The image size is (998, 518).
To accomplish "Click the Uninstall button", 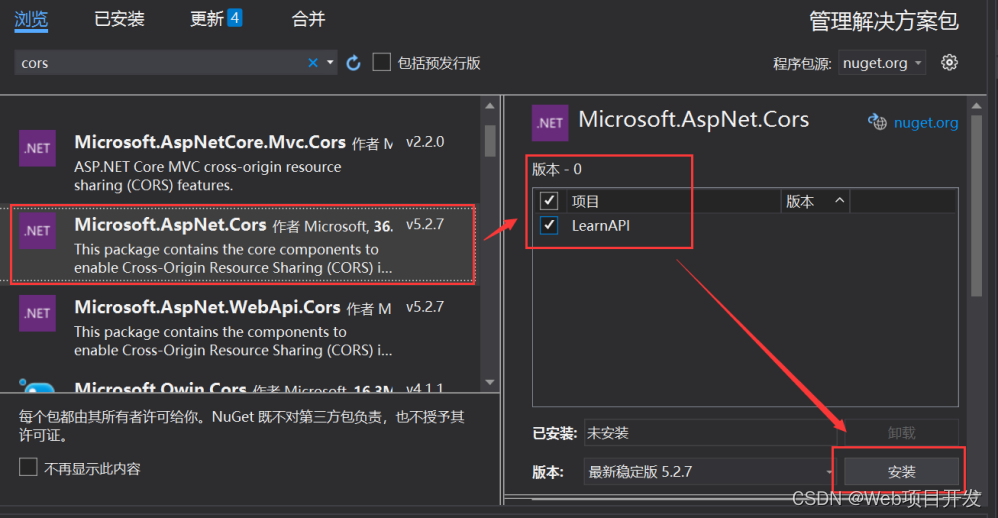I will tap(901, 433).
